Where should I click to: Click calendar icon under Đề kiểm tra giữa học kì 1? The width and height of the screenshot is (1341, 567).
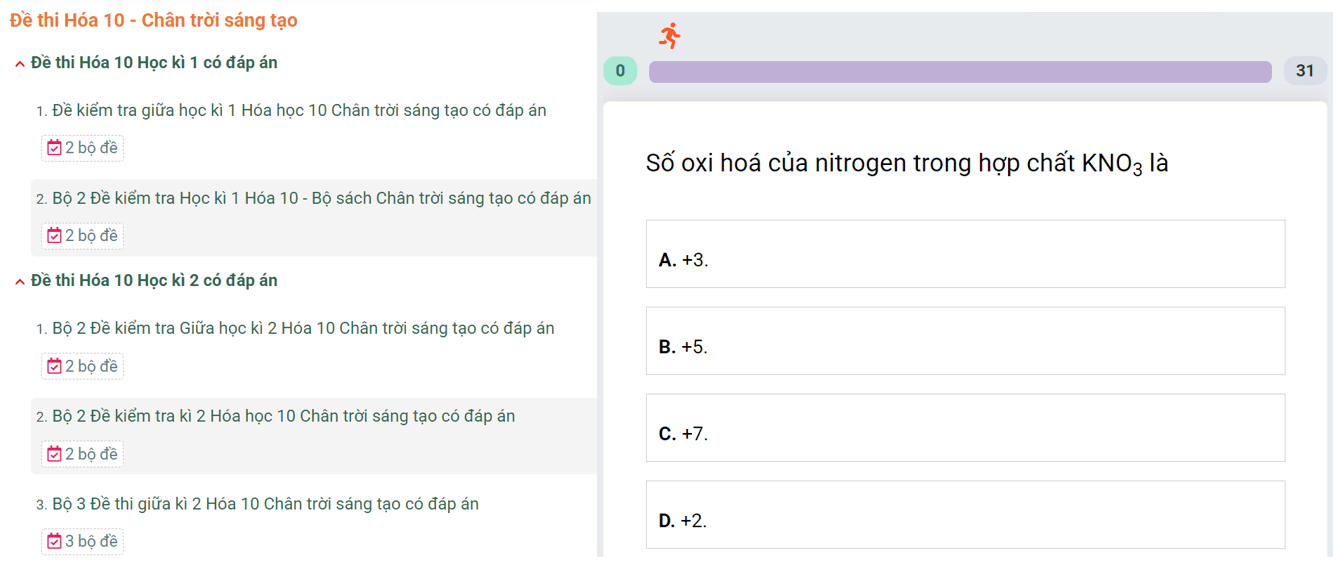[x=55, y=148]
